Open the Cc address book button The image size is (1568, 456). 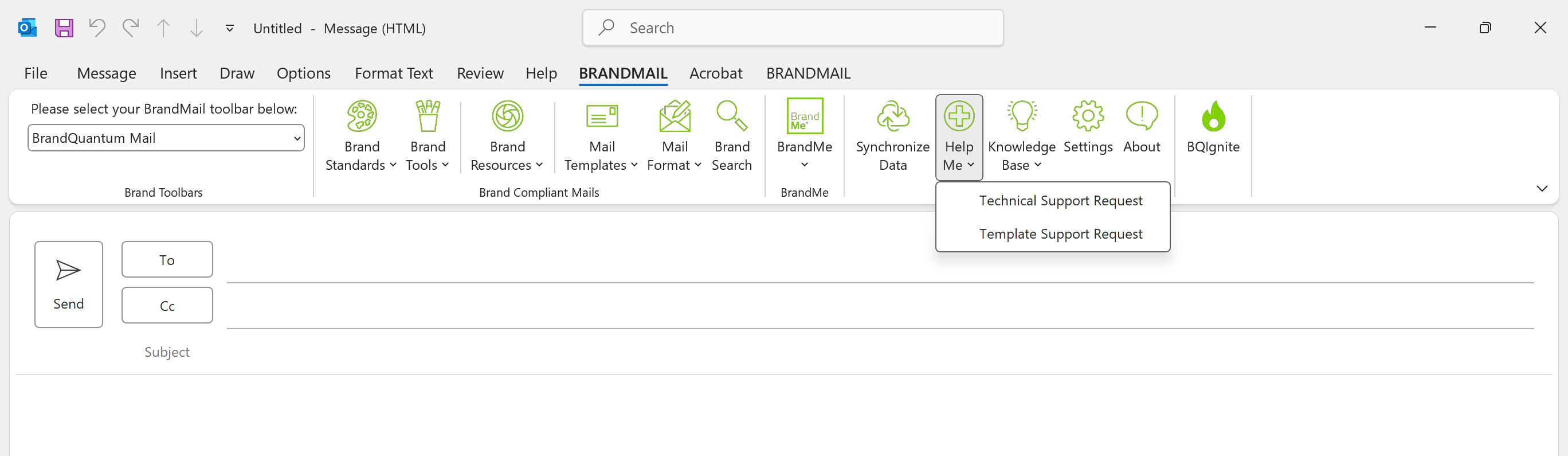click(x=167, y=305)
